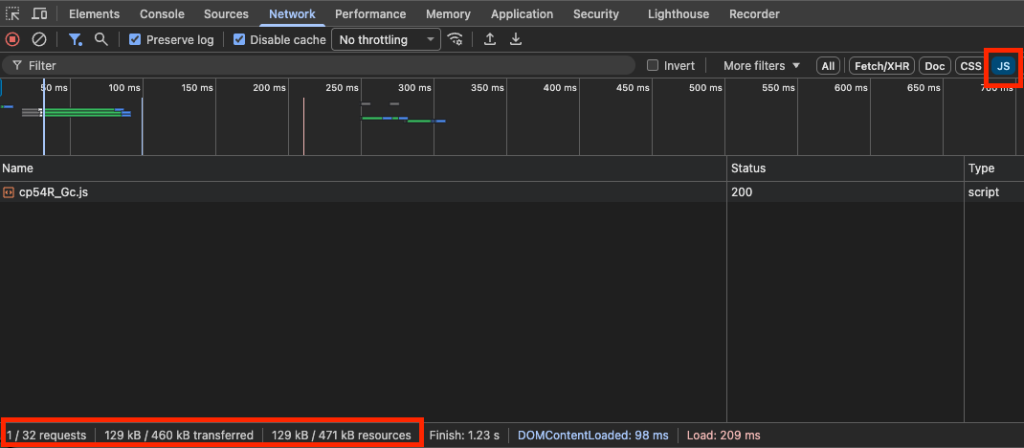Activate the inspect element picker icon
1024x448 pixels.
[x=12, y=14]
